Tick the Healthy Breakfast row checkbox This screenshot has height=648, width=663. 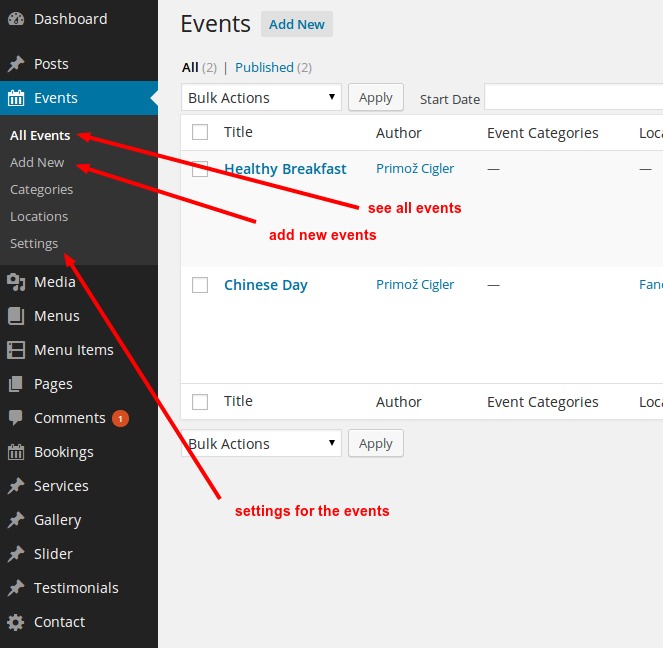point(200,169)
